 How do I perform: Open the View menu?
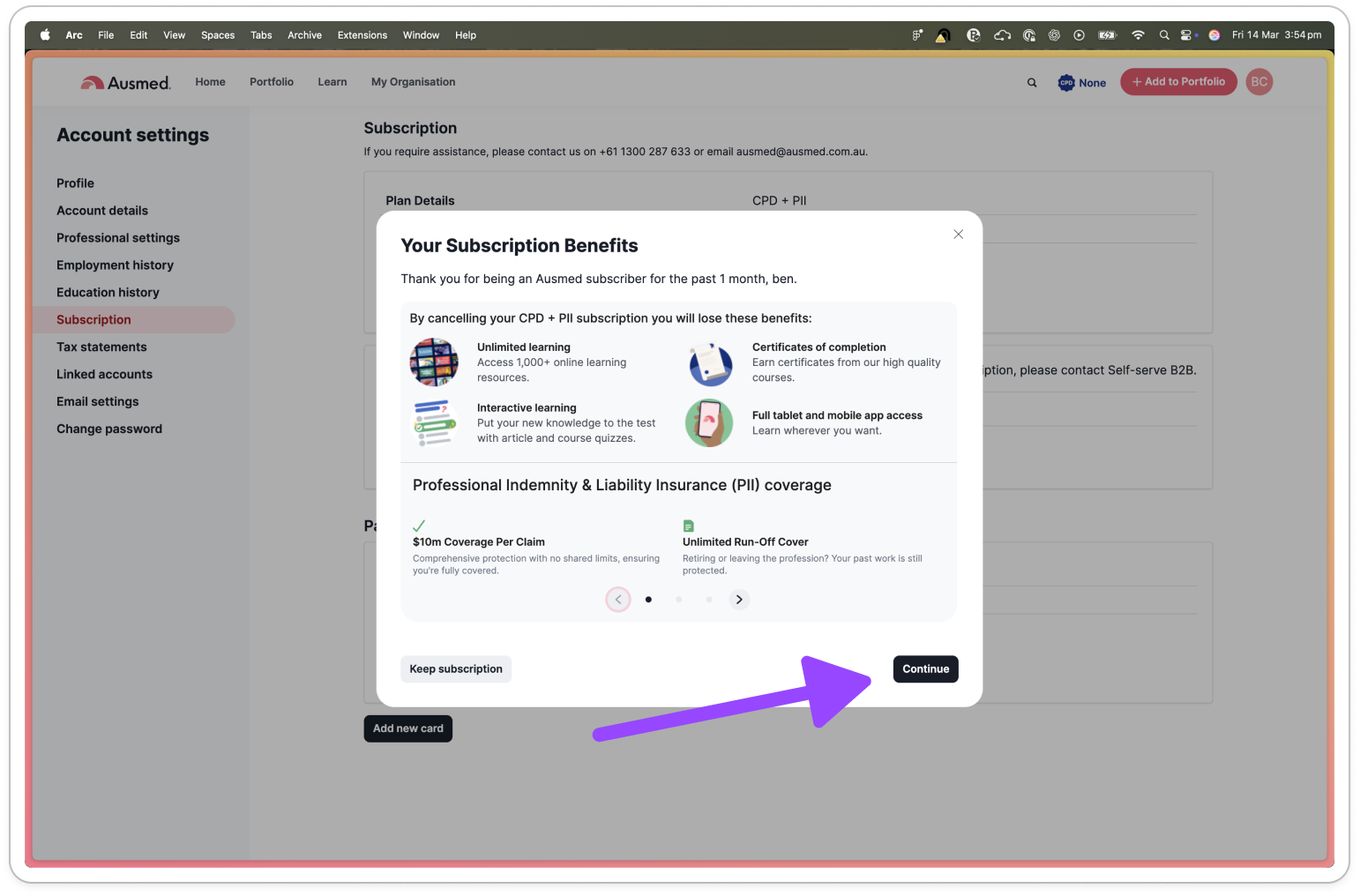(175, 35)
